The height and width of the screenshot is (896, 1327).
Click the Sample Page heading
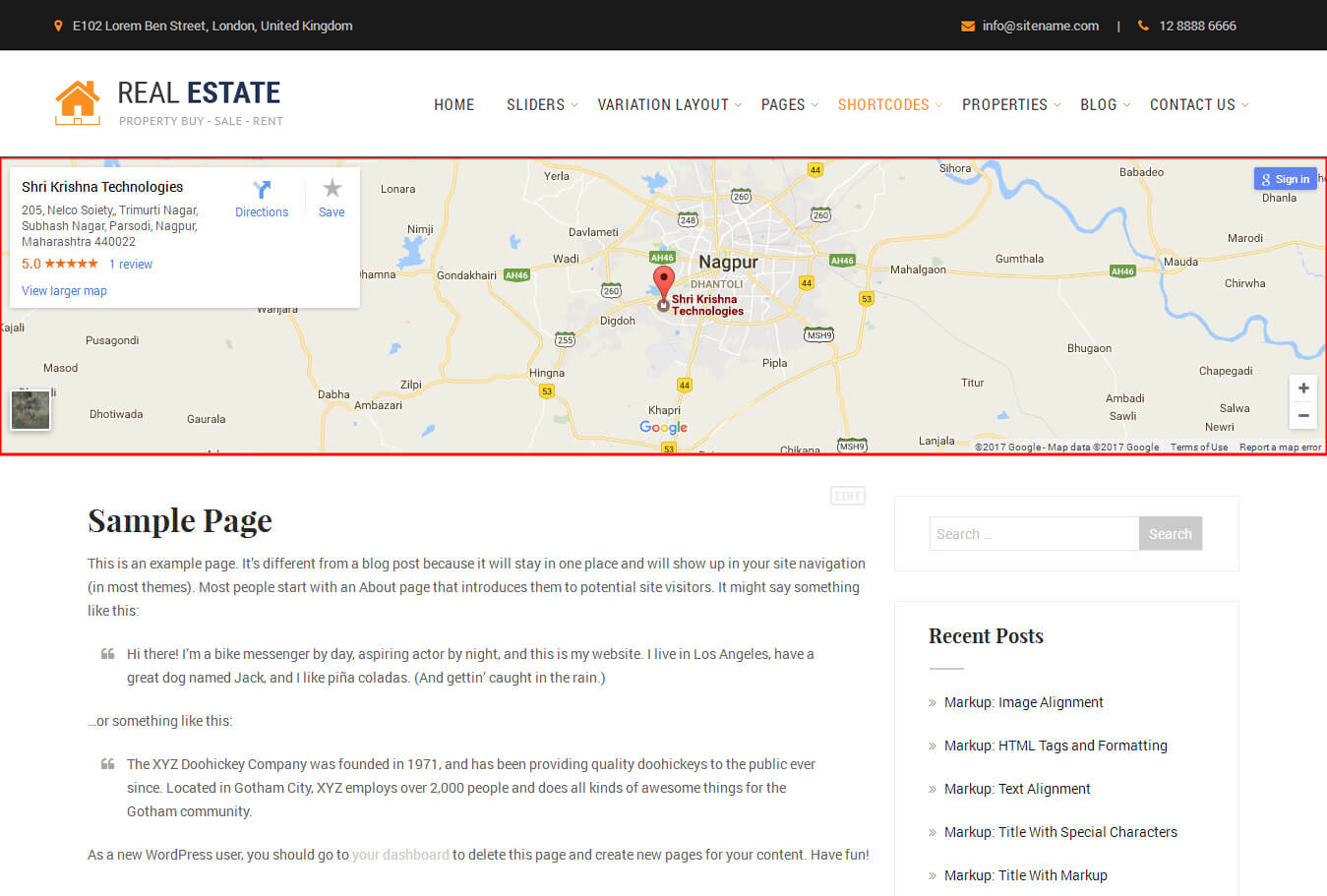click(x=180, y=520)
